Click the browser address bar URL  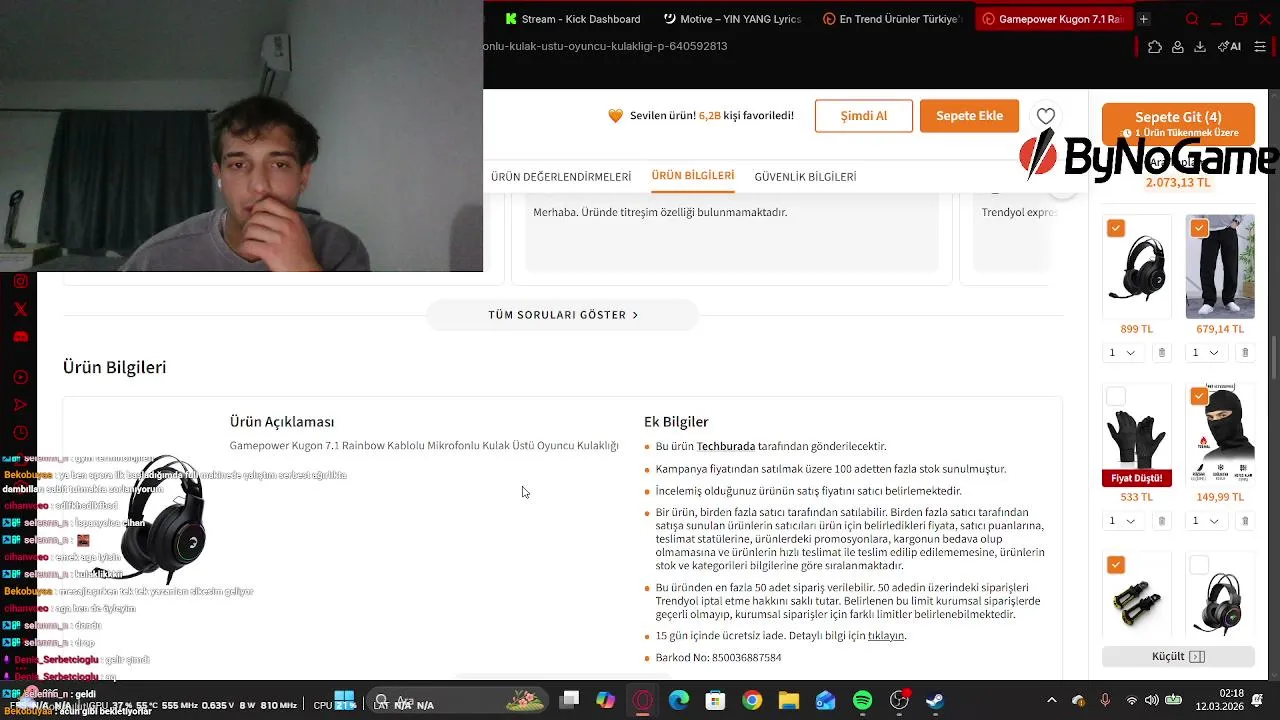point(605,47)
